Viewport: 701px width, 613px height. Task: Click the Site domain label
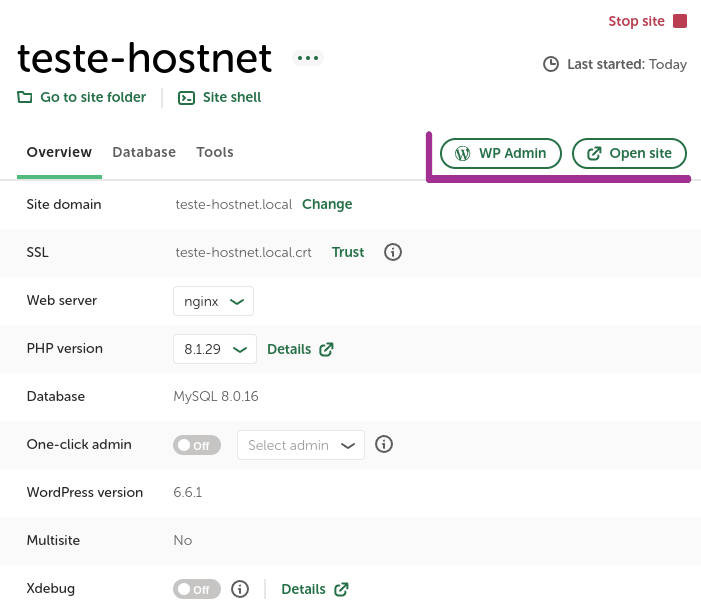coord(64,204)
